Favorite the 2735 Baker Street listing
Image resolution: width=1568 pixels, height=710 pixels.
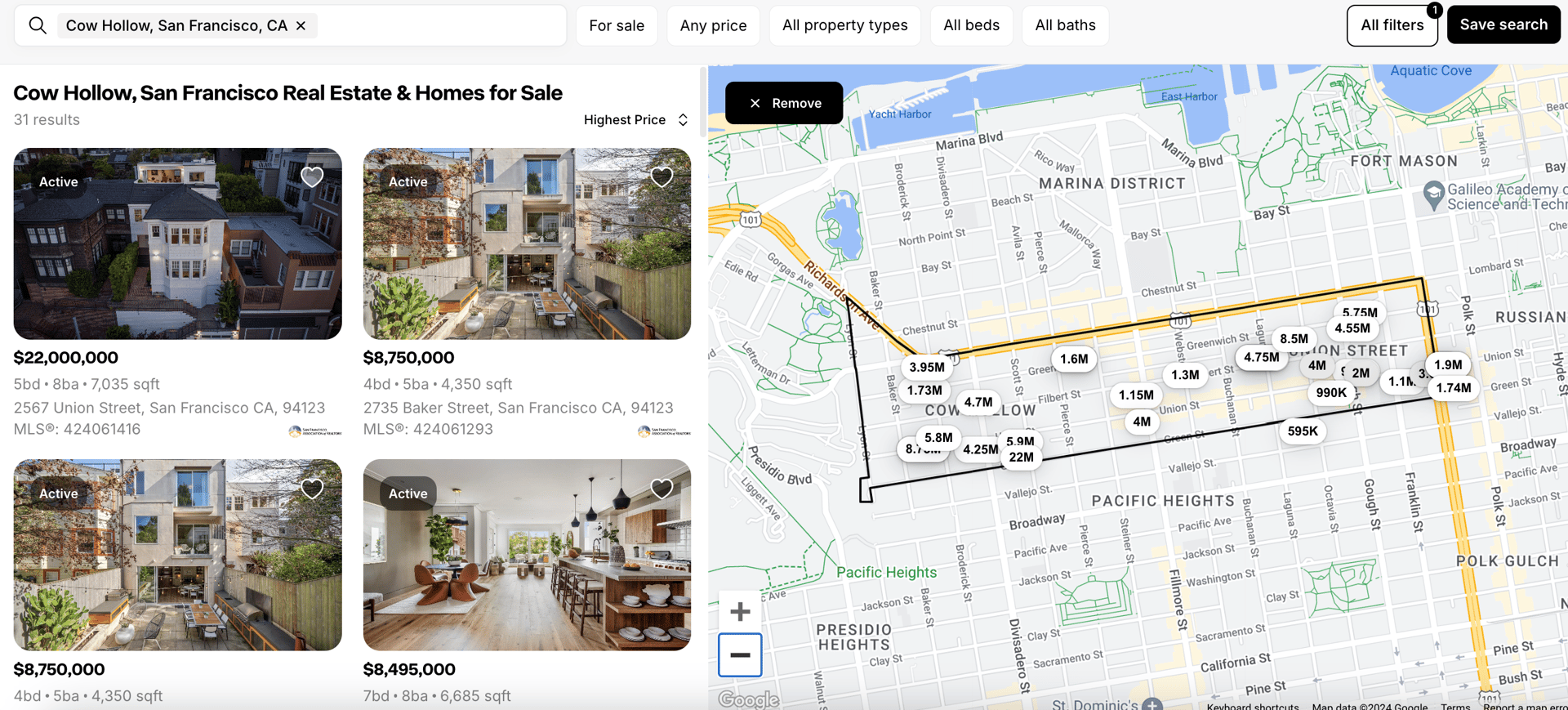click(x=661, y=176)
